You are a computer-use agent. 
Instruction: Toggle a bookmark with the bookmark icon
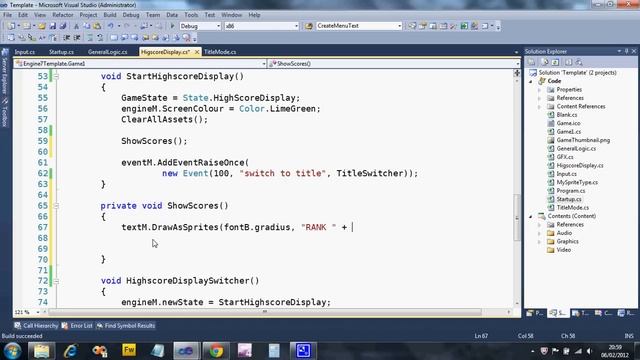114,38
